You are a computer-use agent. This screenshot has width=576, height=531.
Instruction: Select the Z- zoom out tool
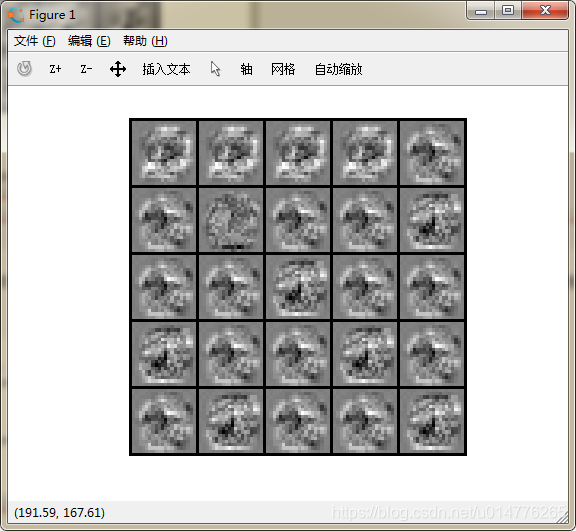pos(86,69)
